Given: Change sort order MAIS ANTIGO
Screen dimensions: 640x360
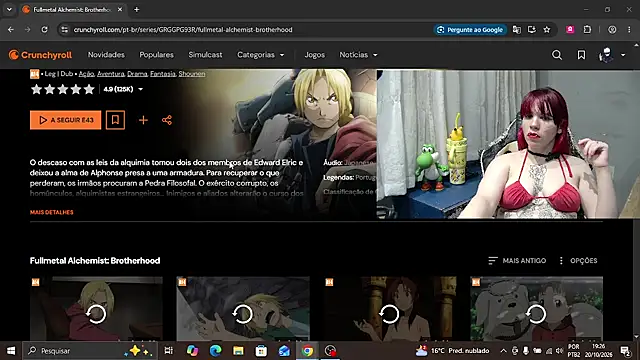Looking at the screenshot, I should (517, 260).
